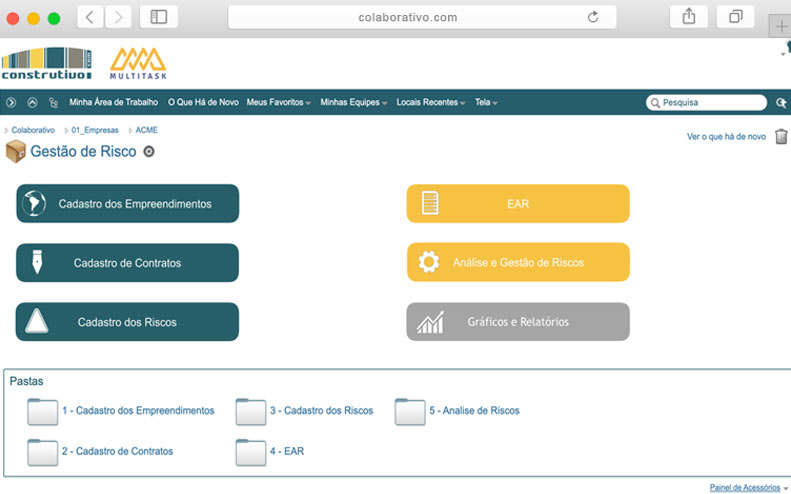Open Gráficos e Relatórios button
This screenshot has width=791, height=494.
pyautogui.click(x=518, y=322)
